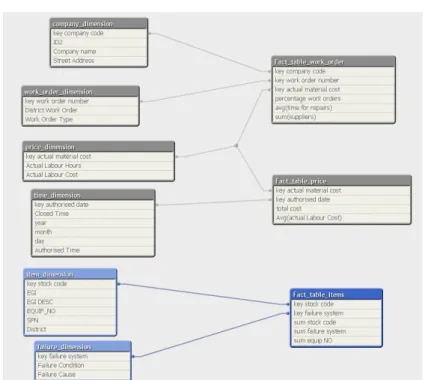Select the 'month' field in time_dimension
Viewport: 425px width, 380px height.
(x=93, y=232)
